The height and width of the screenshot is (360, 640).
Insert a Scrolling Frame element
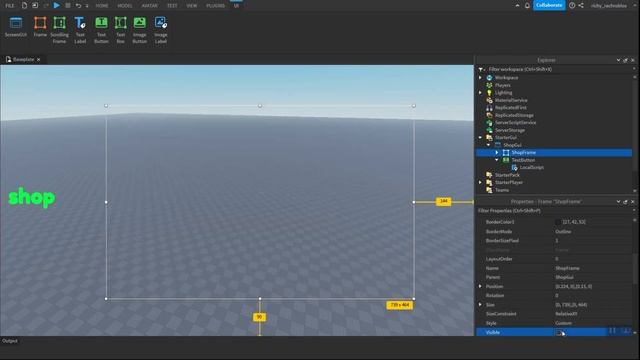(60, 30)
